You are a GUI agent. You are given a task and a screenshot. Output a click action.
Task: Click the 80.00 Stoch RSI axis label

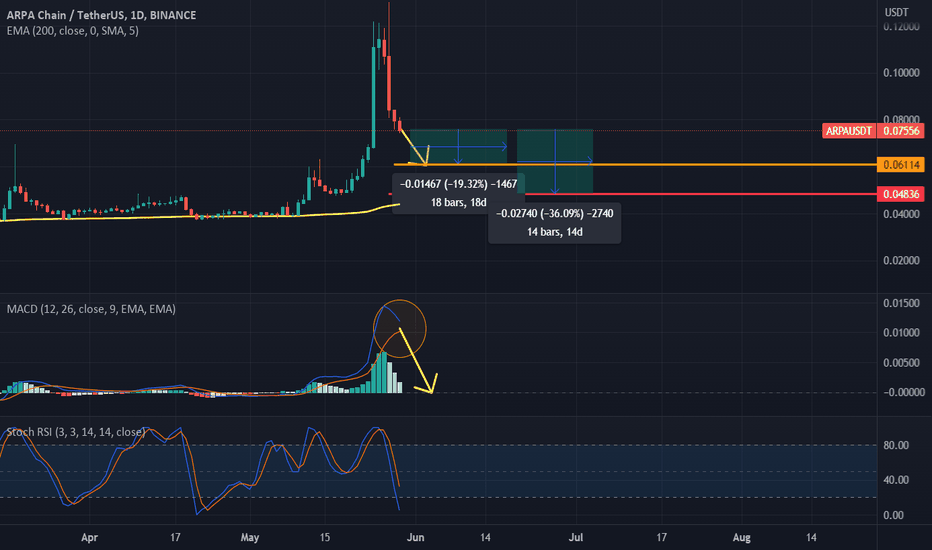click(x=896, y=445)
